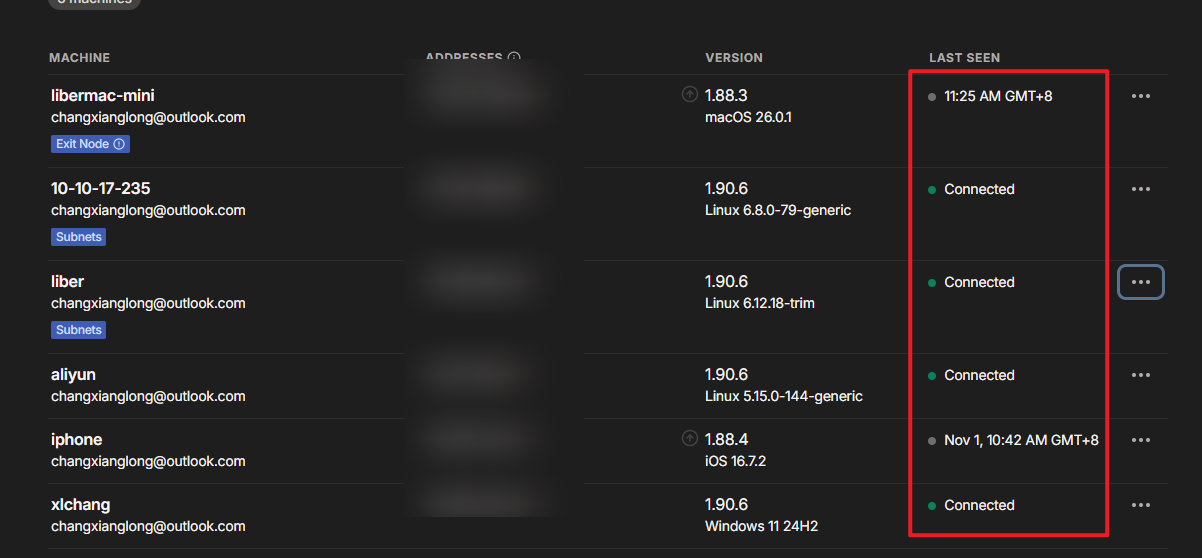Open the three-dot menu for xlchang
Viewport: 1202px width, 558px height.
pos(1140,505)
